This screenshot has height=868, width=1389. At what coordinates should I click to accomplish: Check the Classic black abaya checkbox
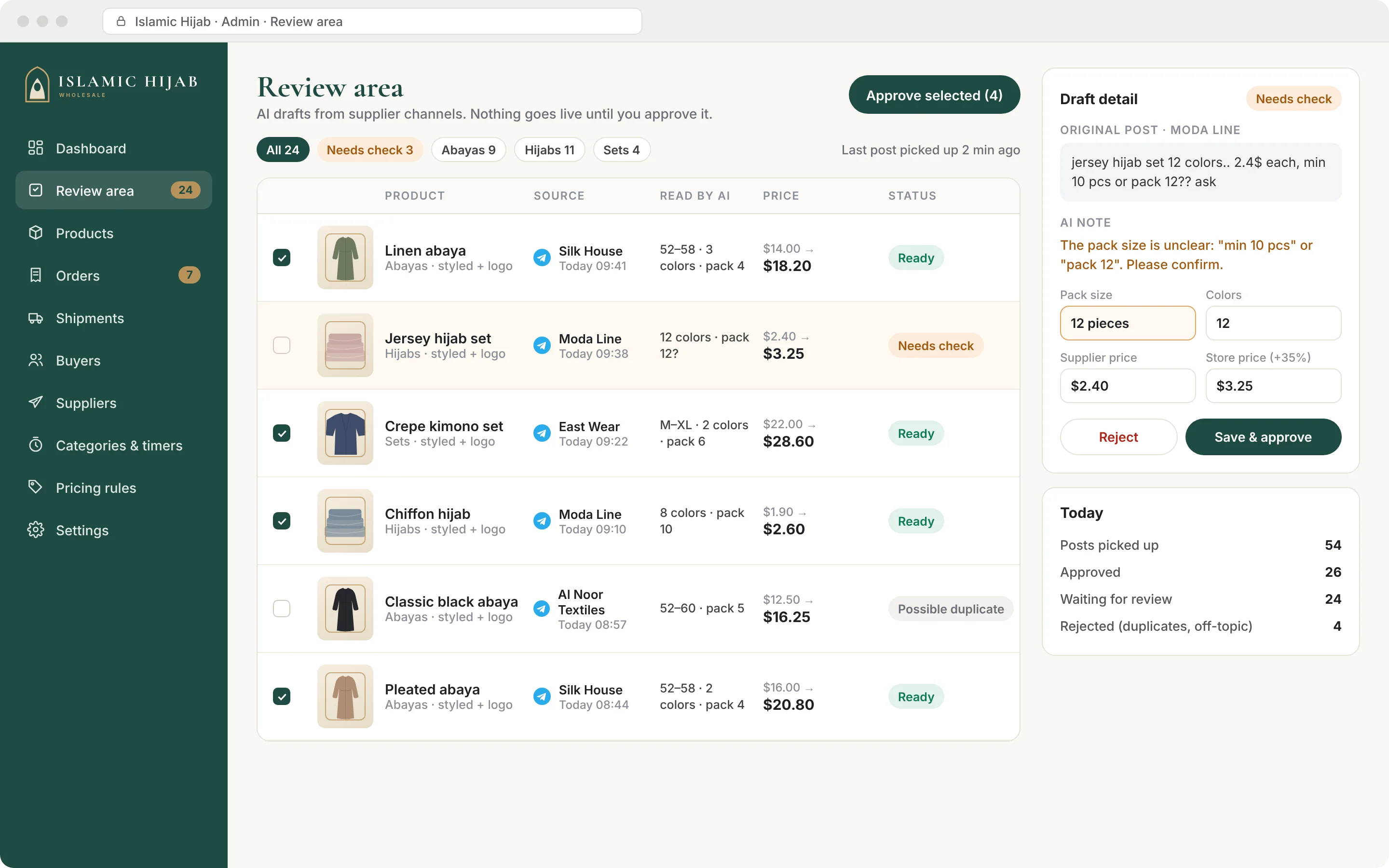tap(281, 609)
